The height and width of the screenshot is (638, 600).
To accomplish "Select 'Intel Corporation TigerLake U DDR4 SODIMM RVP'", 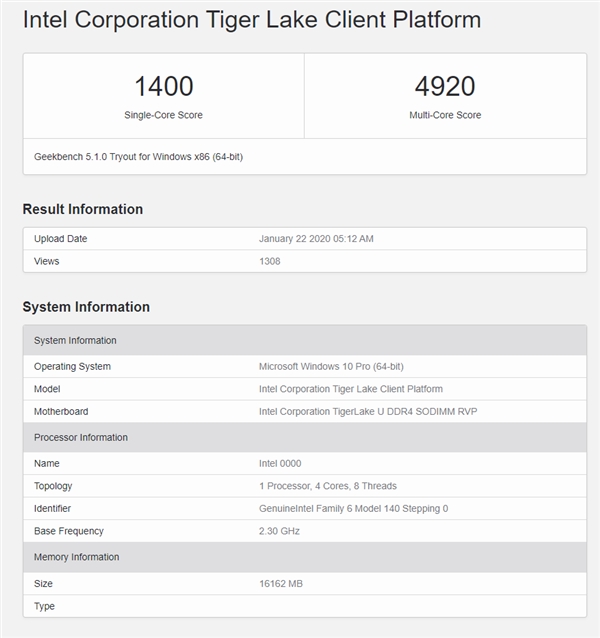I will 368,412.
